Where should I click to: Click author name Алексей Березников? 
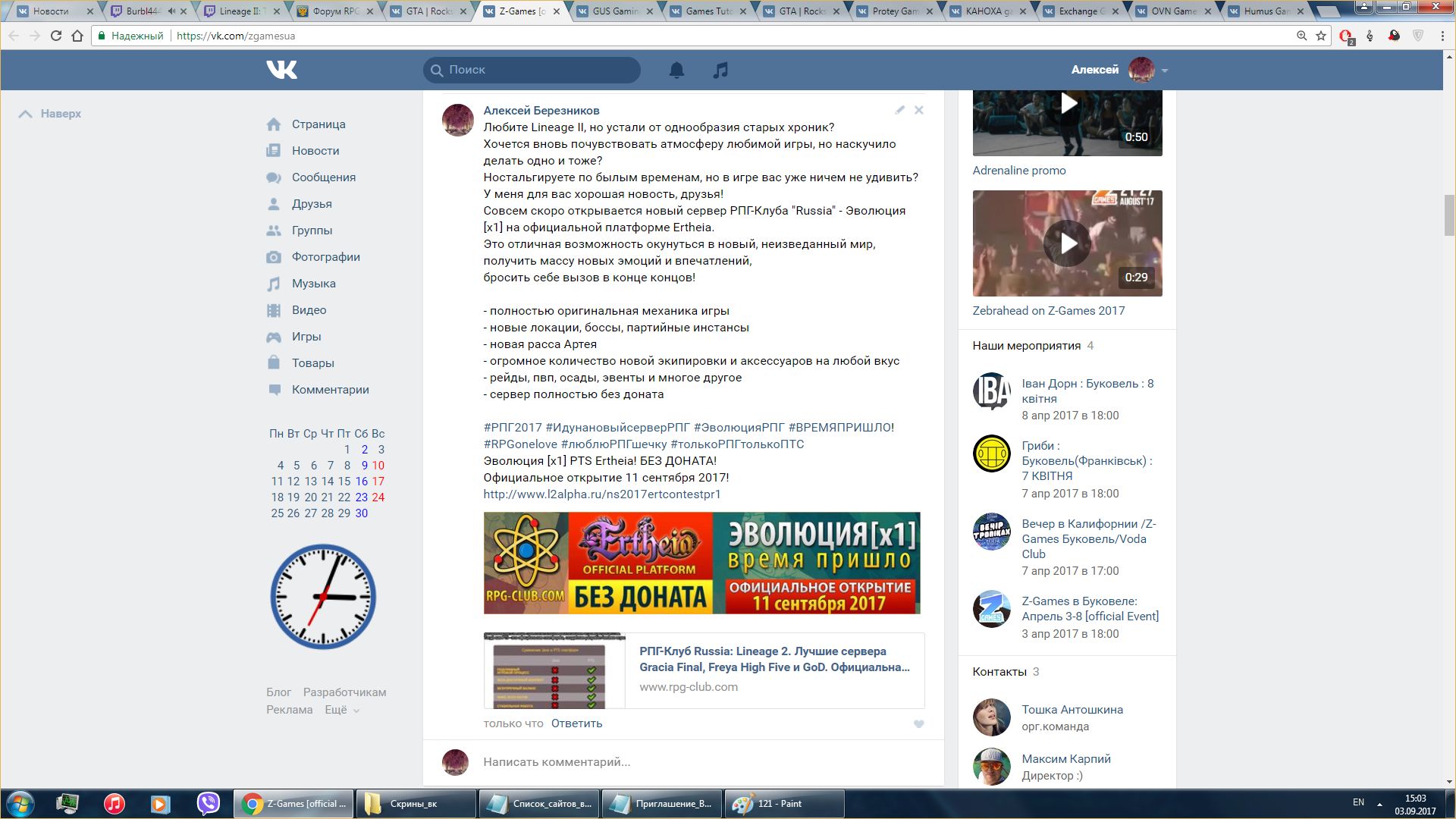(x=541, y=111)
